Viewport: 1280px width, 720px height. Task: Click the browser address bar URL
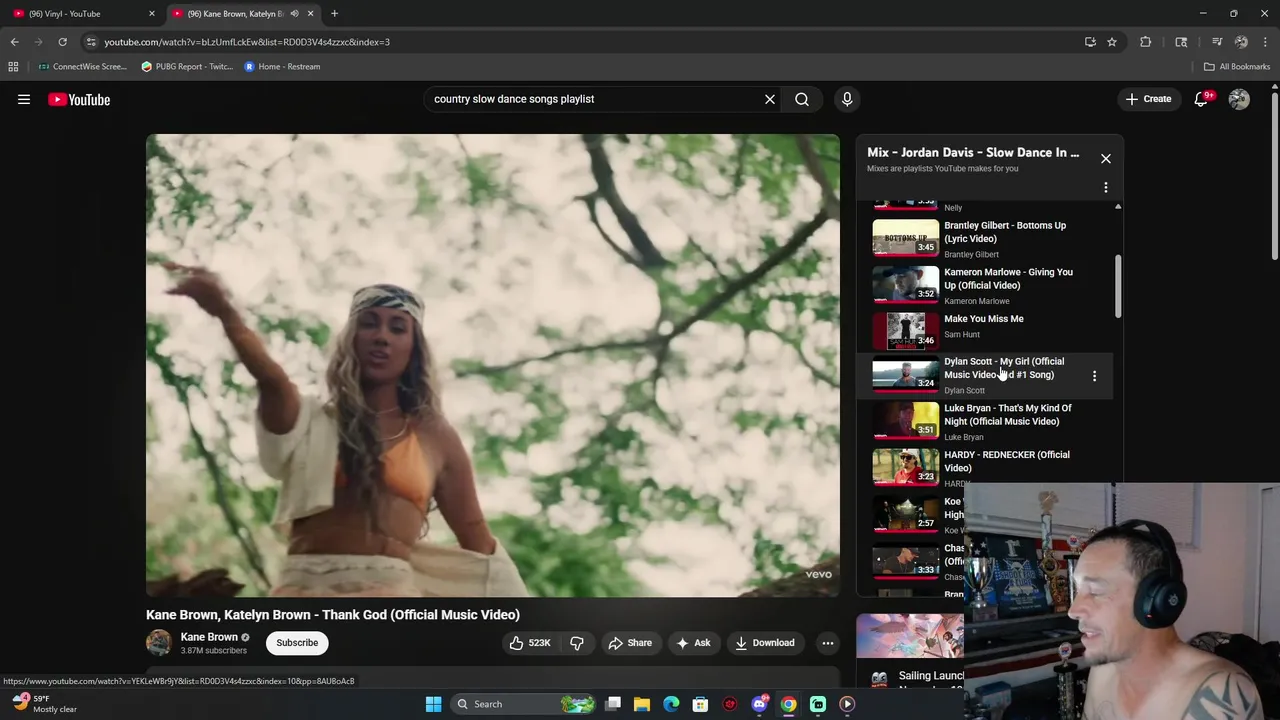[x=247, y=42]
